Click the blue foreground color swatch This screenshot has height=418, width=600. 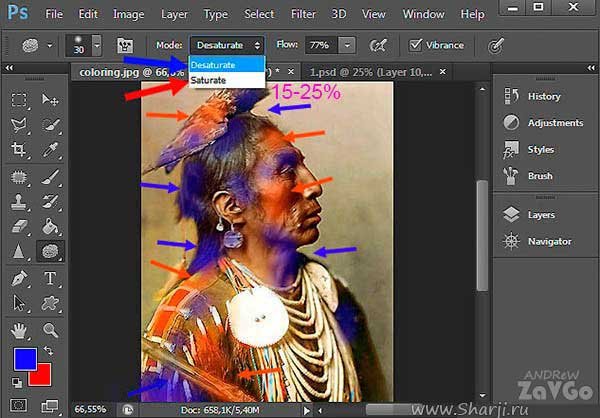click(23, 359)
